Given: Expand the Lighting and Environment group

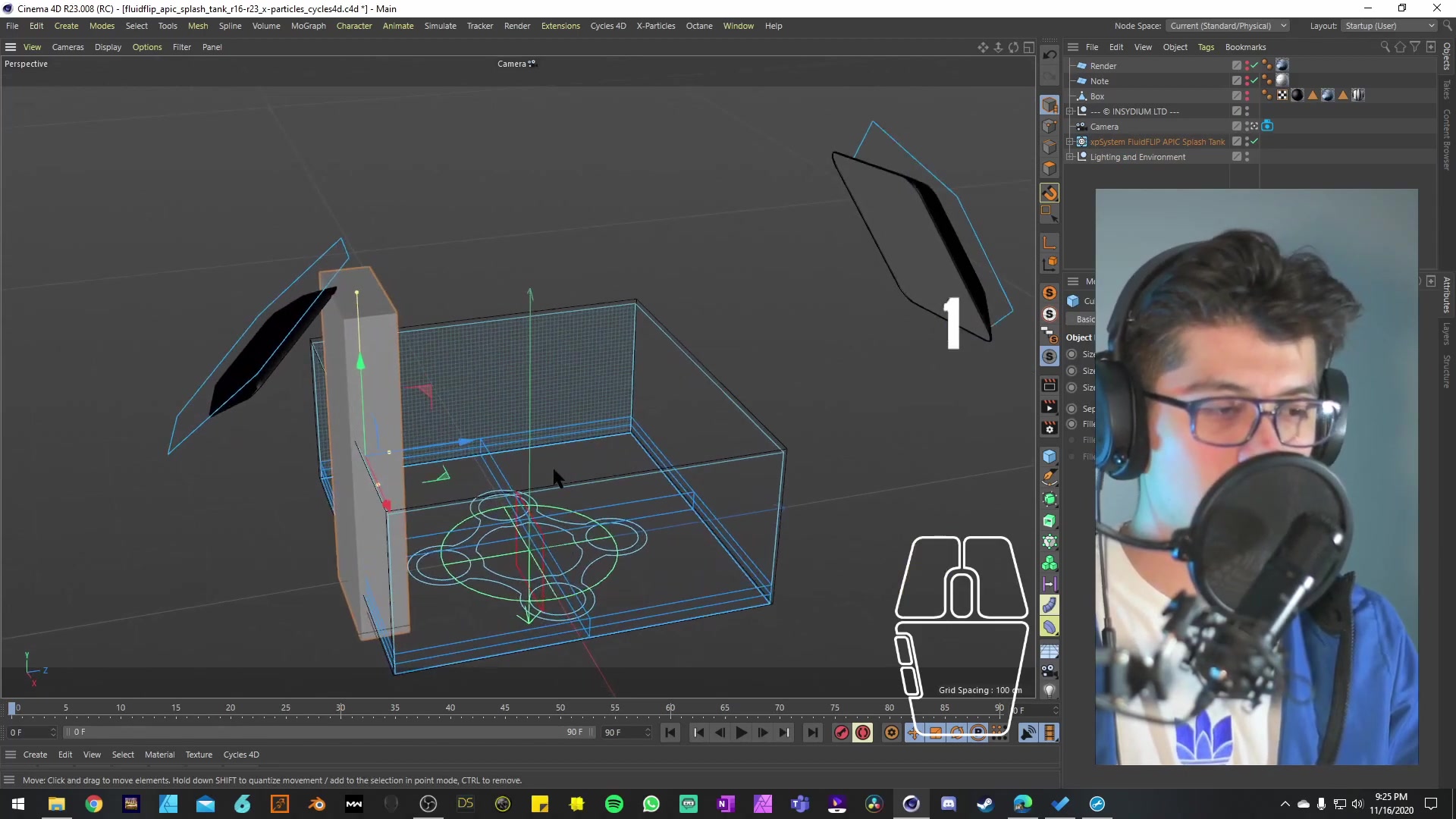Looking at the screenshot, I should (1069, 156).
